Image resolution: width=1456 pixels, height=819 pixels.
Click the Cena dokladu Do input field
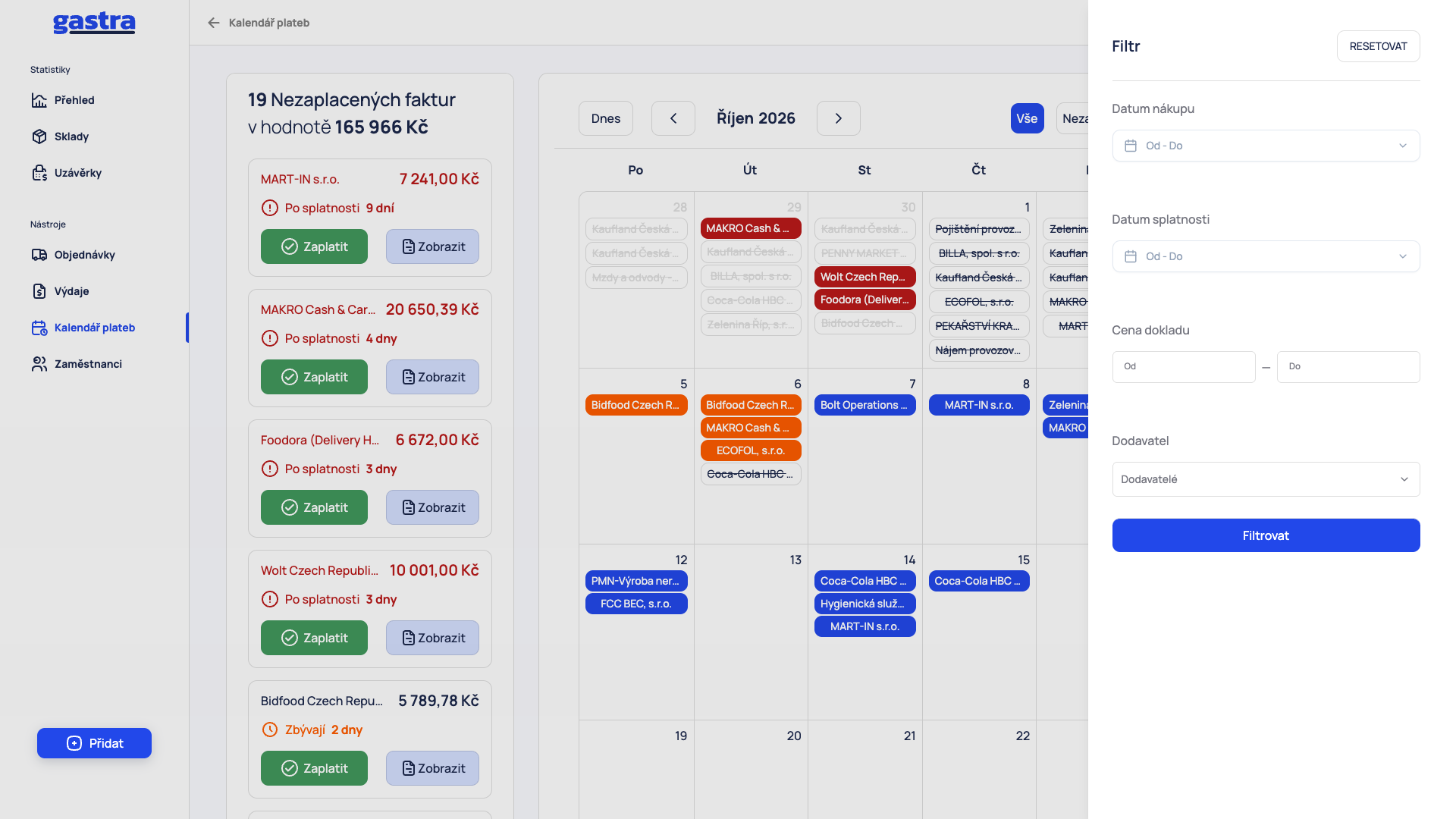(x=1348, y=366)
